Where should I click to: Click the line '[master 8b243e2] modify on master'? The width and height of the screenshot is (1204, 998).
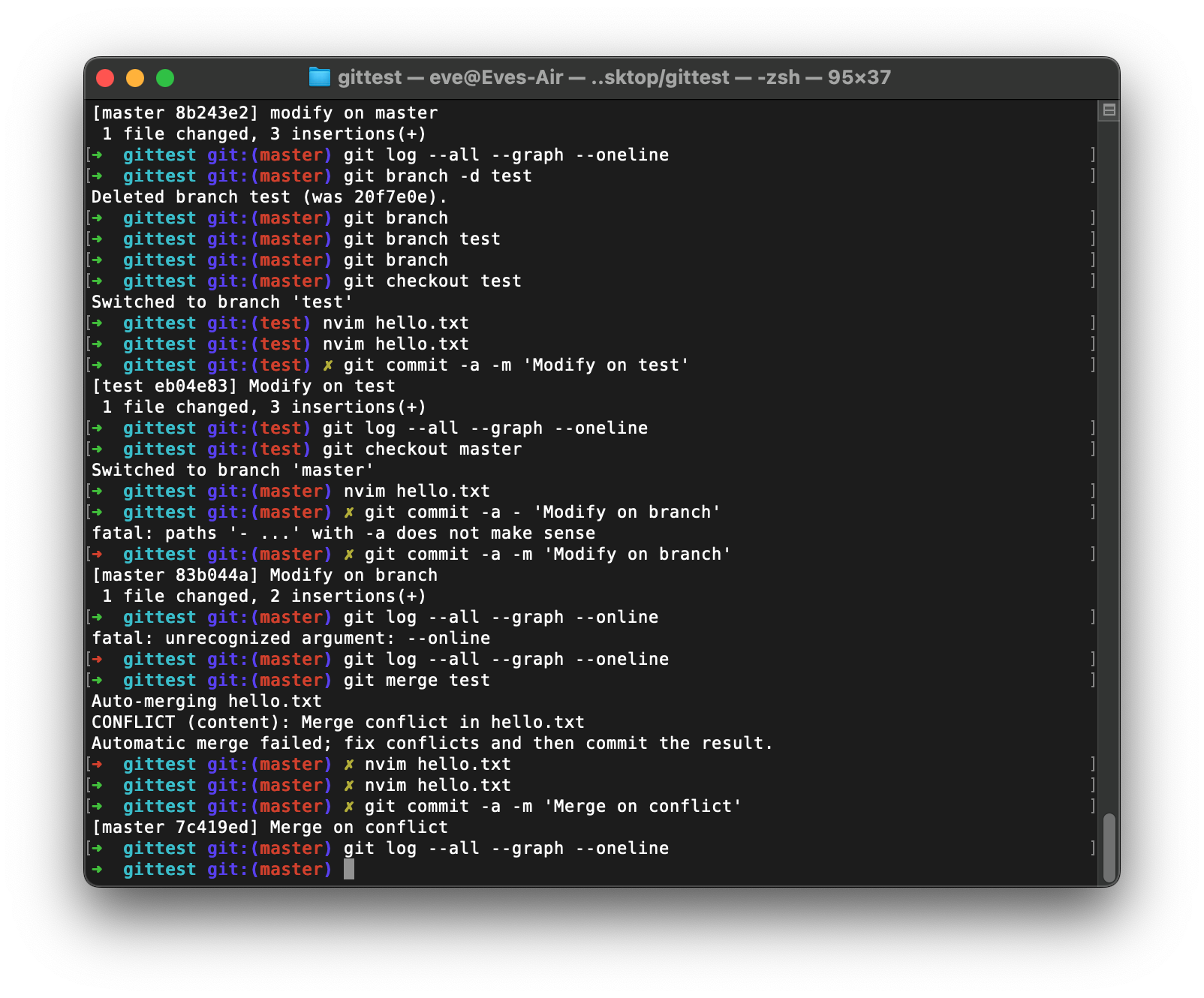[265, 113]
